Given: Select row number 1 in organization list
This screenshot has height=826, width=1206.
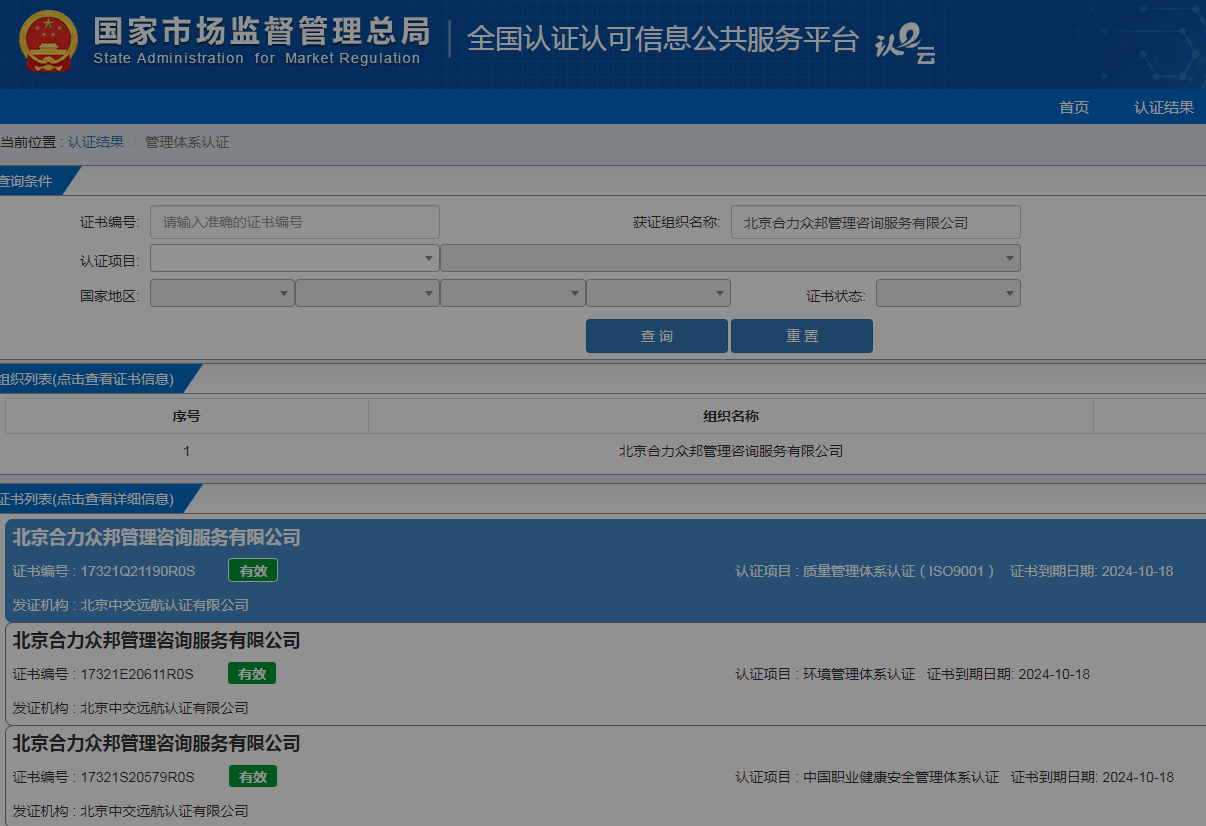Looking at the screenshot, I should tap(187, 451).
